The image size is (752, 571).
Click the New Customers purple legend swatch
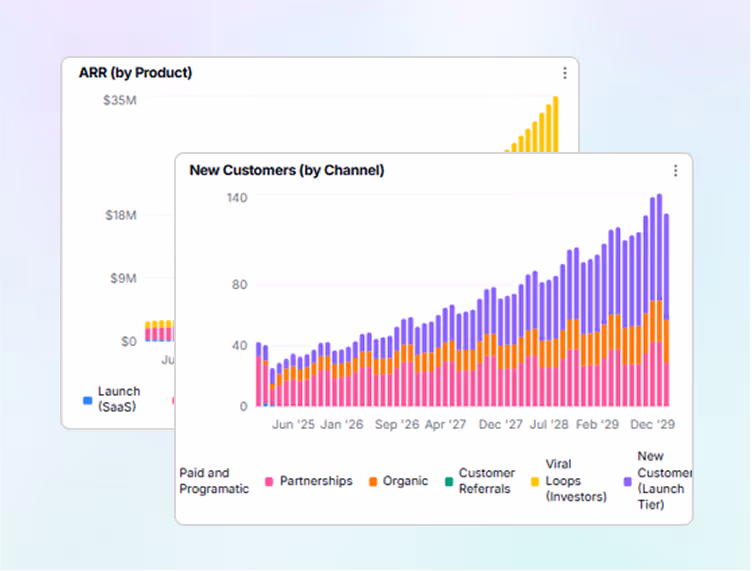627,482
